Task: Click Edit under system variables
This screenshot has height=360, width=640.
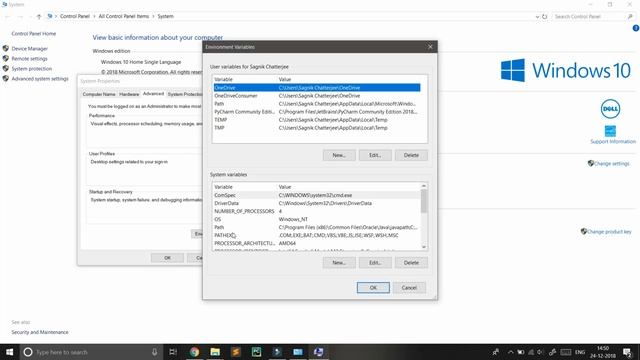Action: pos(375,263)
